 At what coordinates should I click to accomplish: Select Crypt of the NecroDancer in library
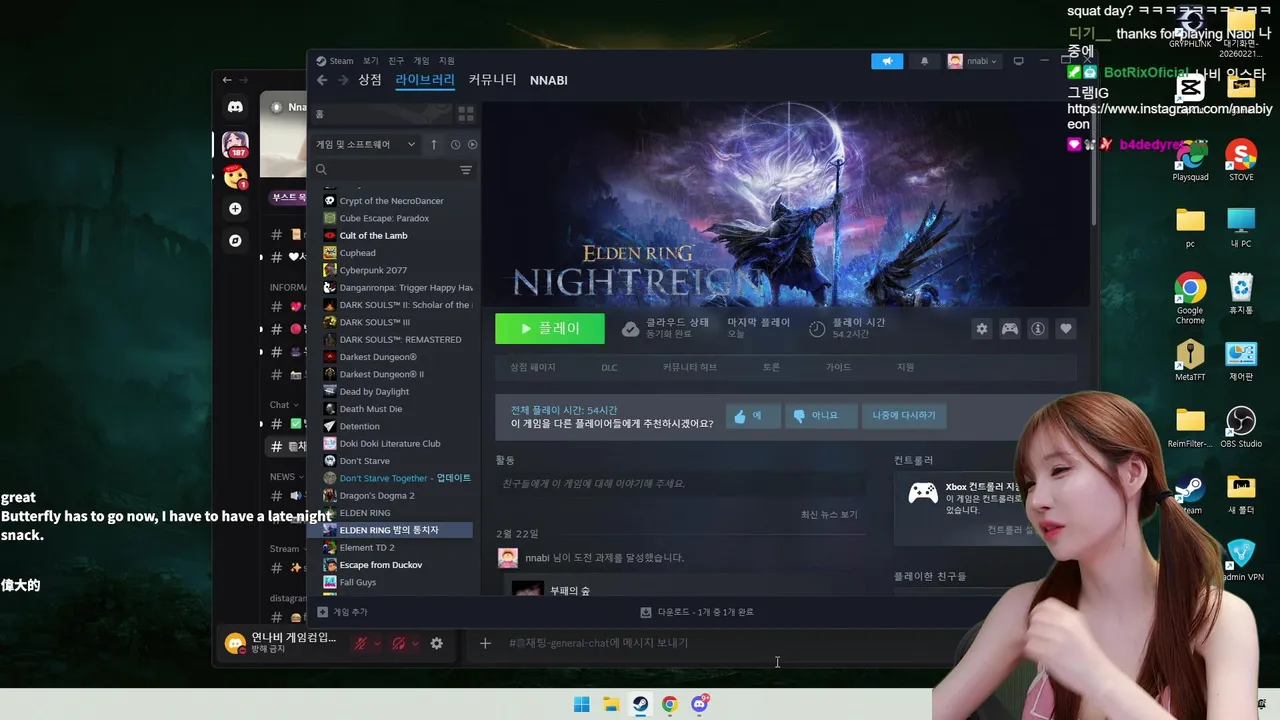coord(391,201)
